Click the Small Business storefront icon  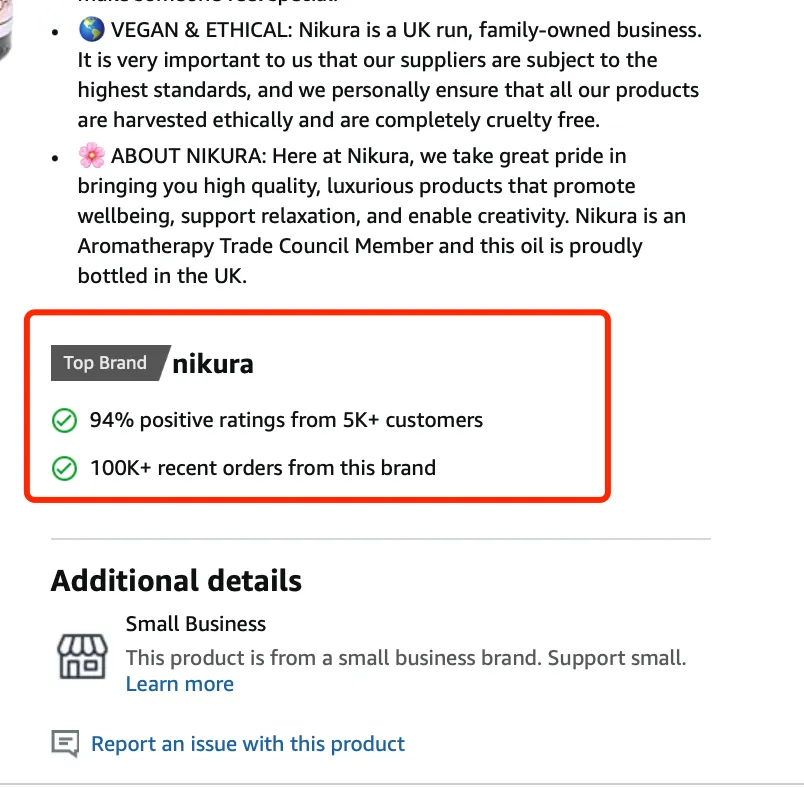coord(81,655)
